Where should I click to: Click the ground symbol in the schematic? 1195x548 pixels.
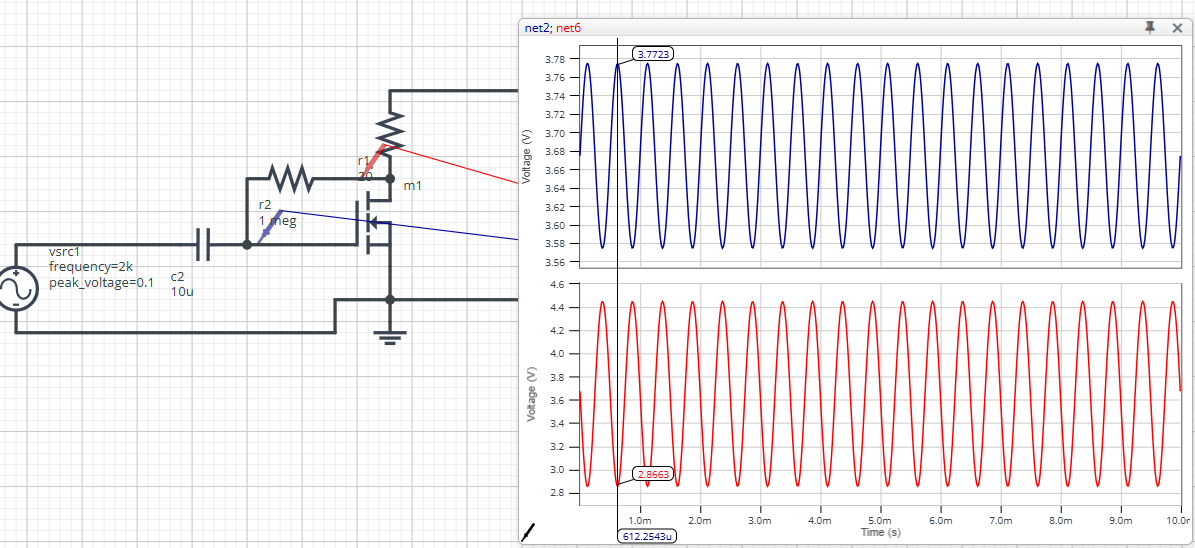coord(390,335)
